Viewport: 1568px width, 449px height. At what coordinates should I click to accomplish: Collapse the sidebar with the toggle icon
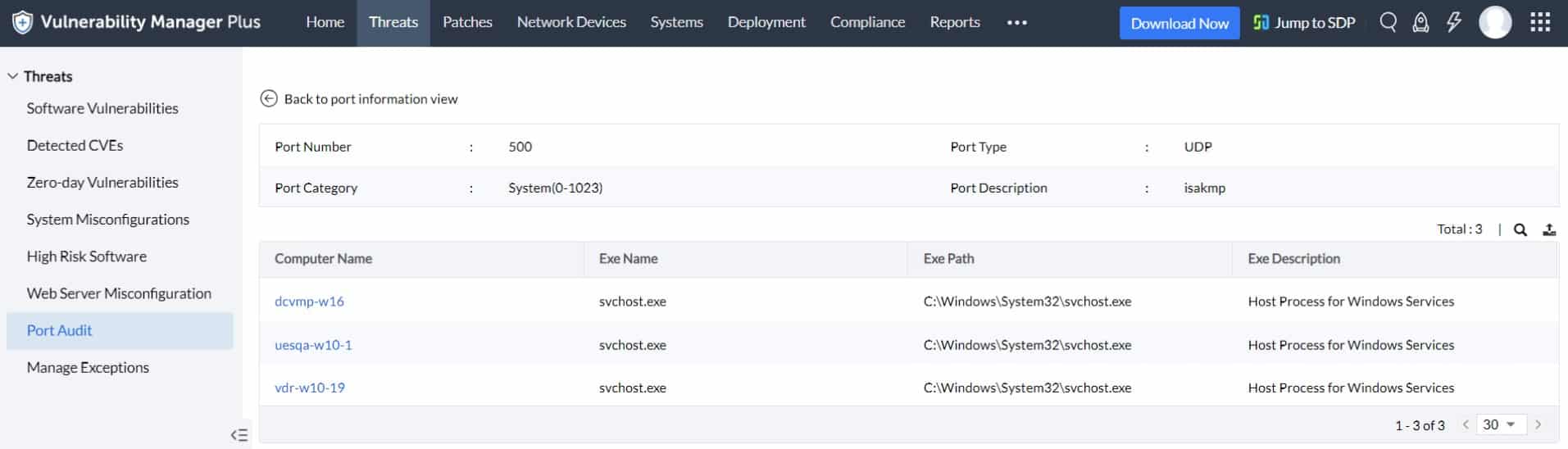[239, 435]
